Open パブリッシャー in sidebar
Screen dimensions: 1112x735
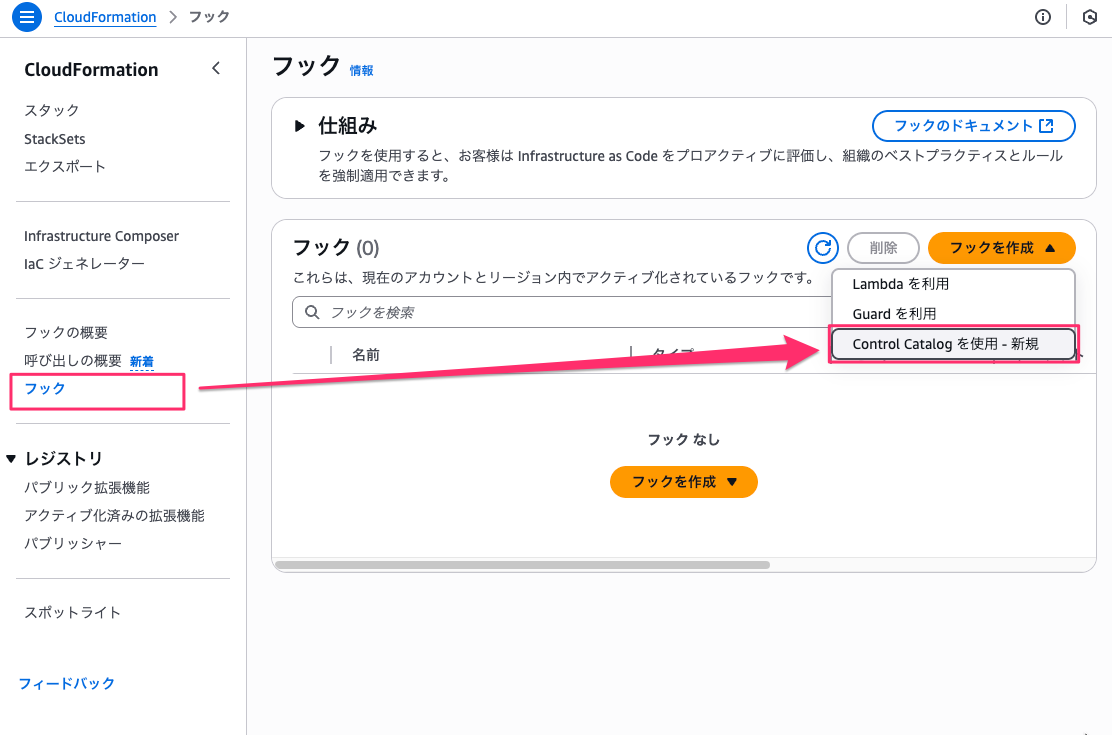point(73,543)
